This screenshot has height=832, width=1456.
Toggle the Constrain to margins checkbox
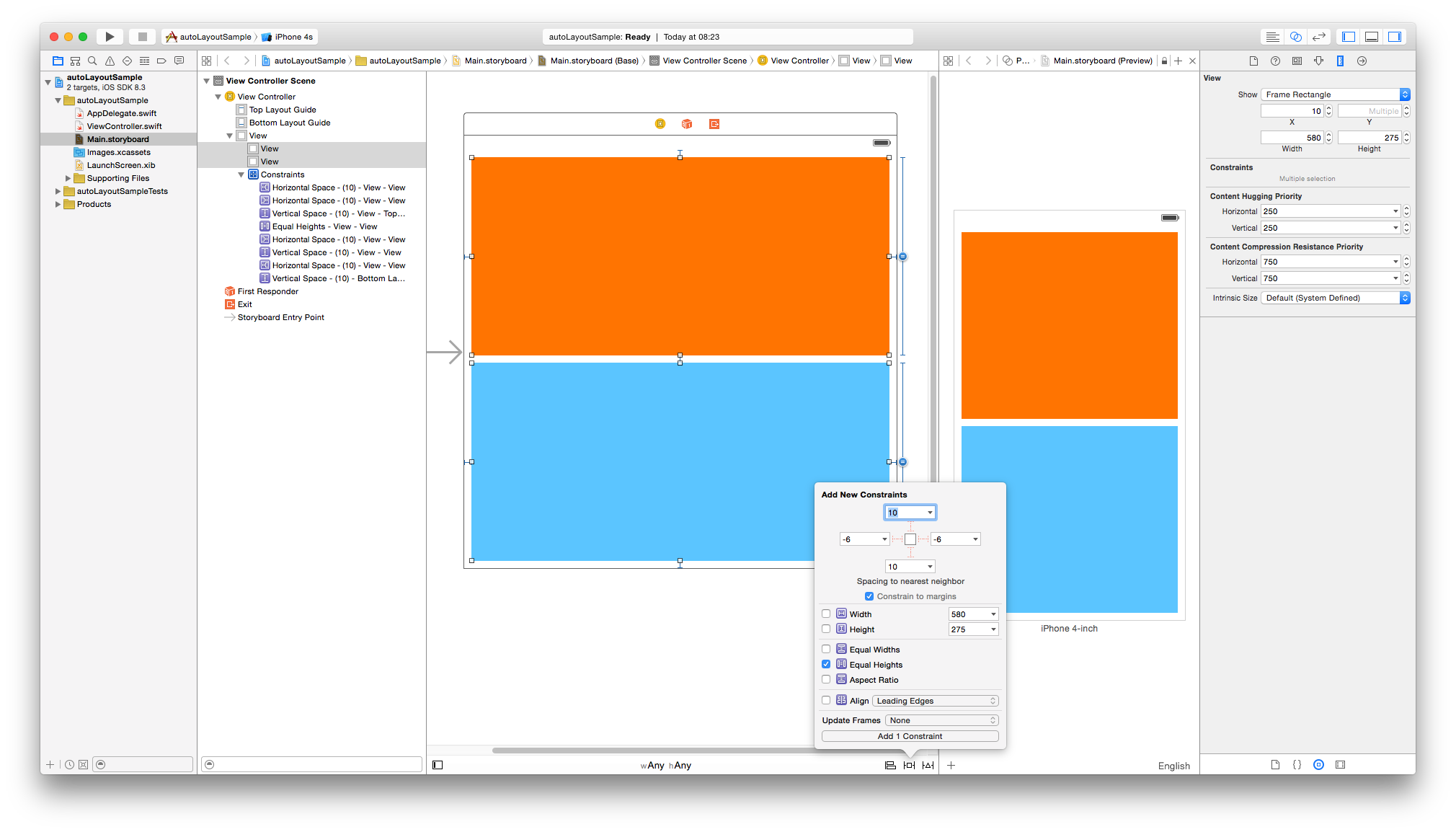click(x=869, y=596)
